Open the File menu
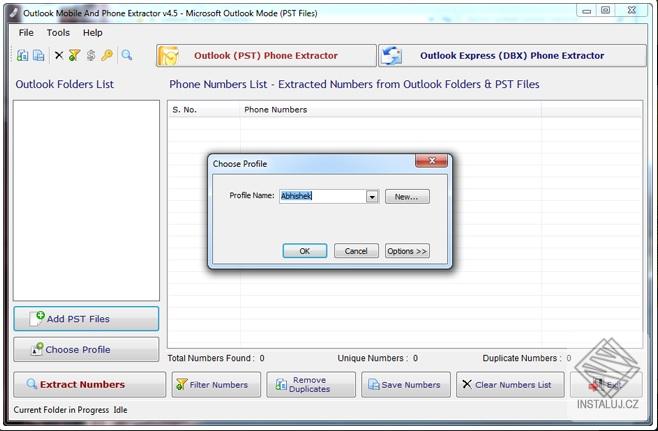The width and height of the screenshot is (658, 431). coord(26,33)
